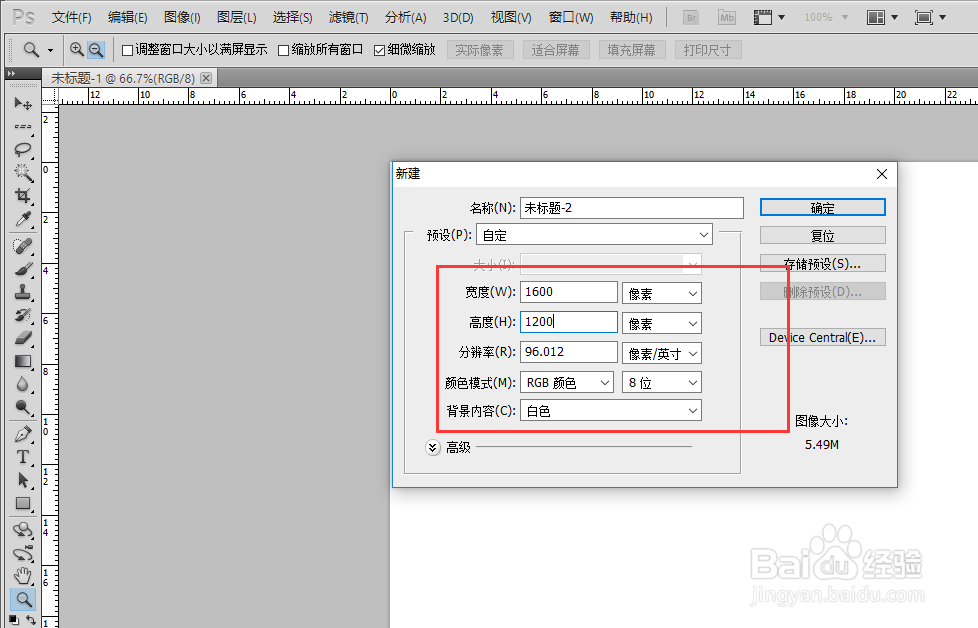
Task: Expand the 高级 section
Action: point(432,447)
